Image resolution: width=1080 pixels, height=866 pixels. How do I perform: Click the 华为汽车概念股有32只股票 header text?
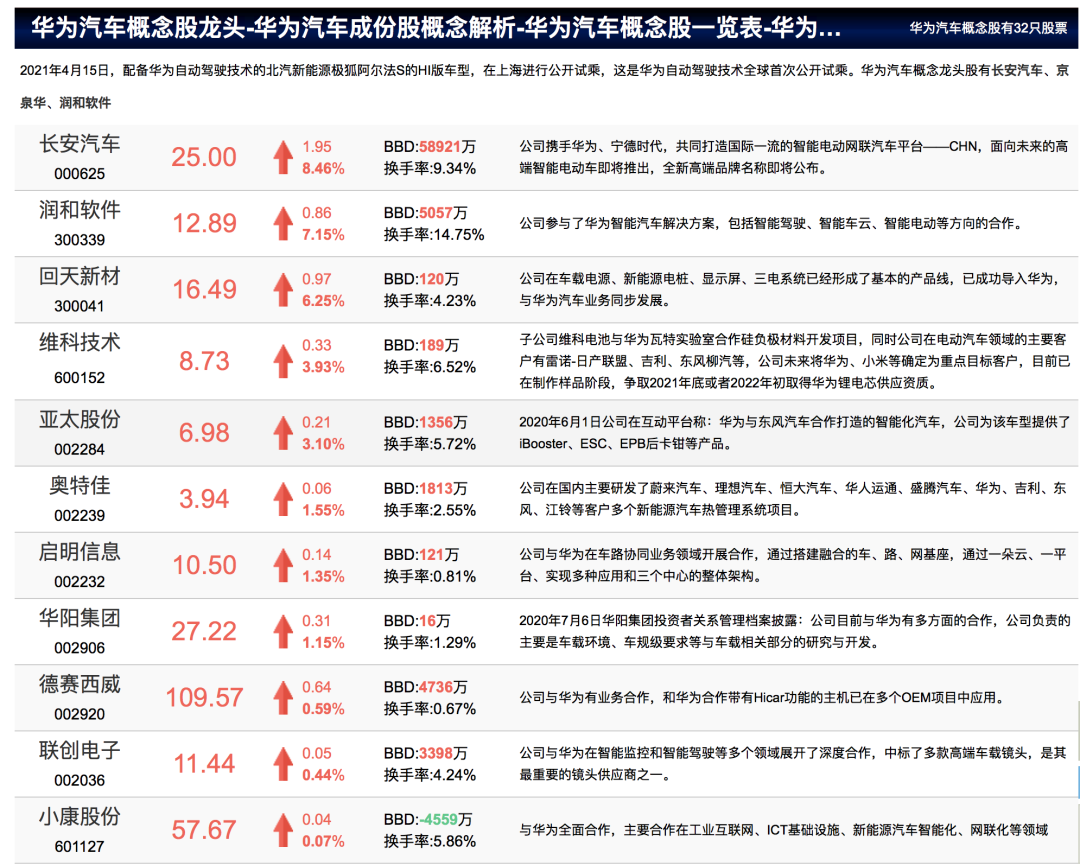(x=988, y=28)
